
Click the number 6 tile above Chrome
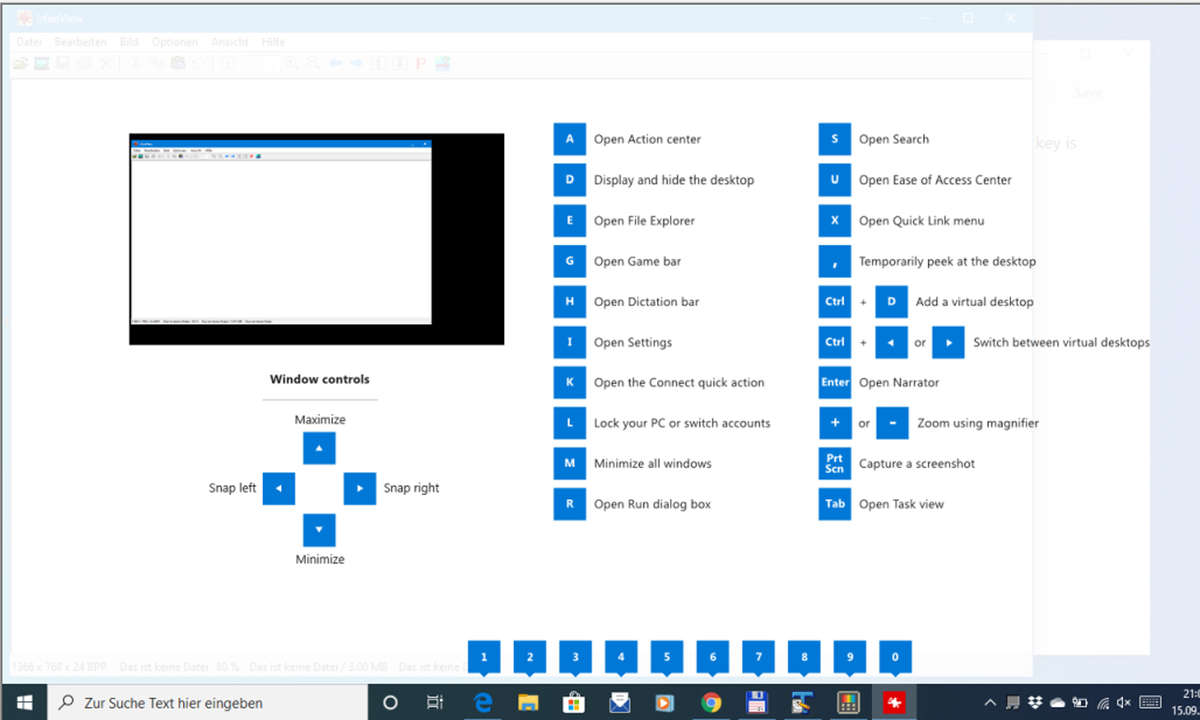point(712,657)
